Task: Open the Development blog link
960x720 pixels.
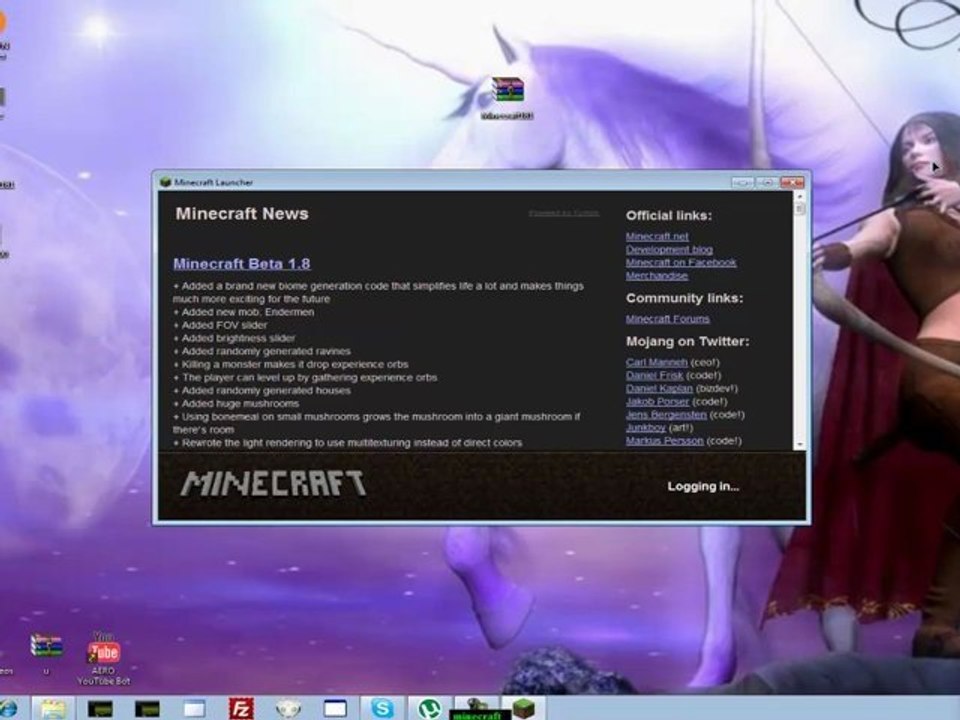Action: tap(669, 250)
